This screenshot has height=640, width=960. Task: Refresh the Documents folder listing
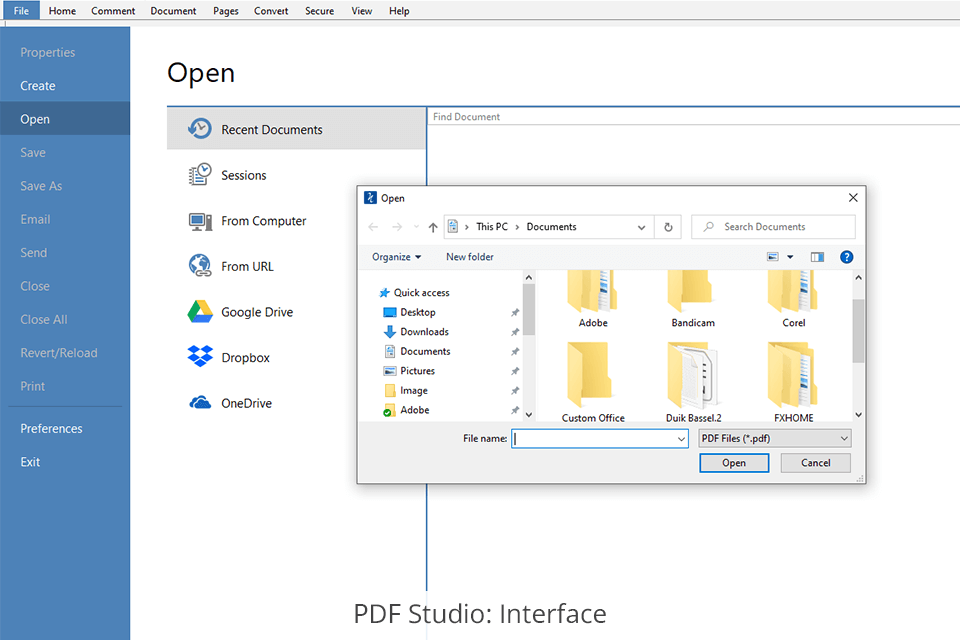click(x=668, y=227)
